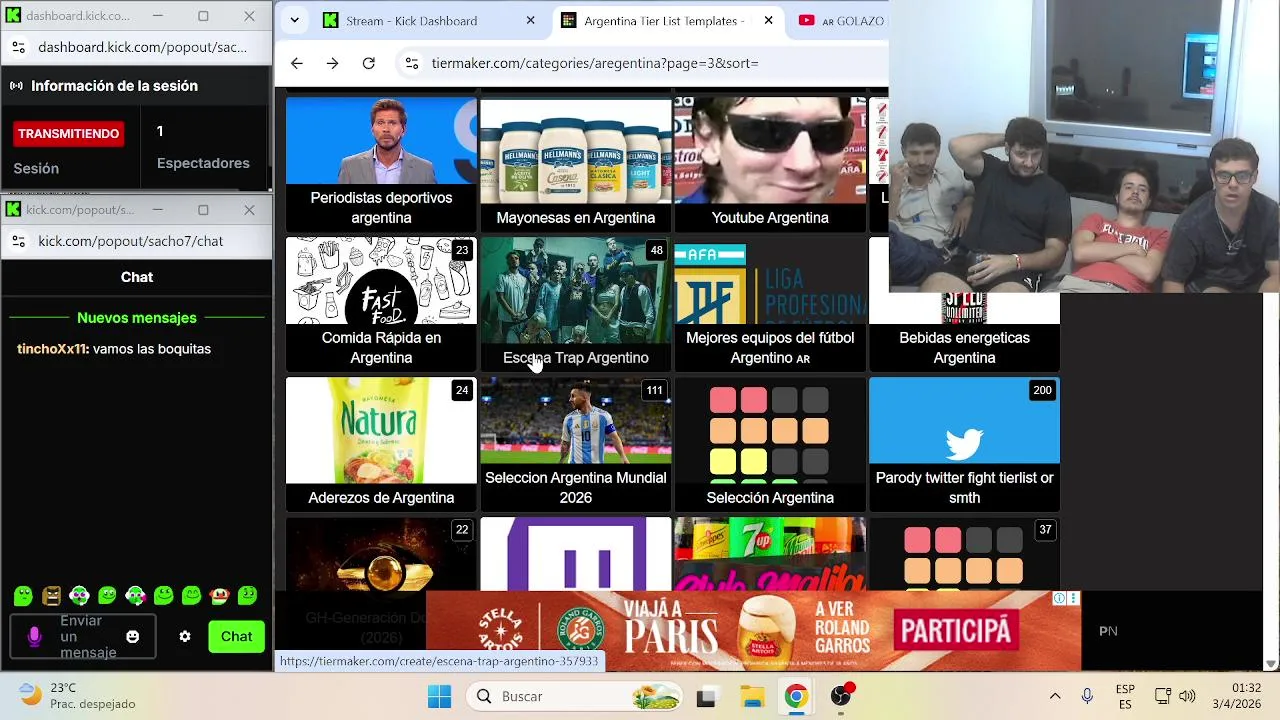Reload the tiermaker page
The image size is (1280, 720).
[x=368, y=63]
